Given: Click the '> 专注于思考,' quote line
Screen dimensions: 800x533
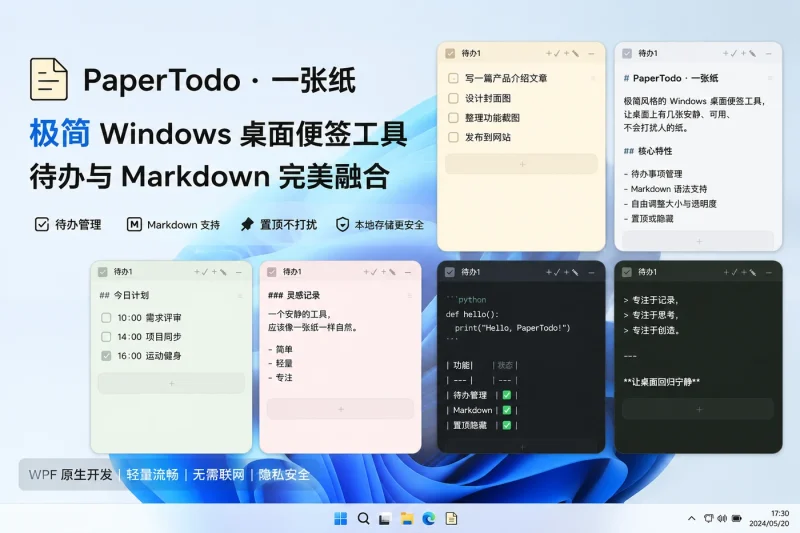Looking at the screenshot, I should [x=651, y=315].
